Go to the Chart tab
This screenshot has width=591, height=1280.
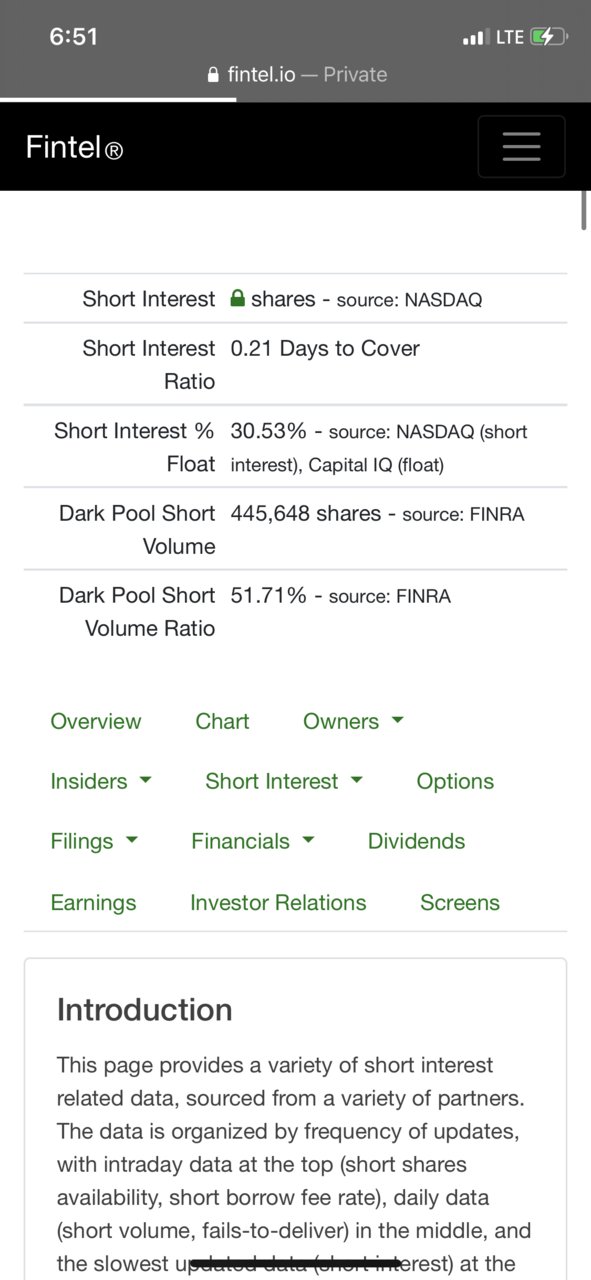[222, 721]
